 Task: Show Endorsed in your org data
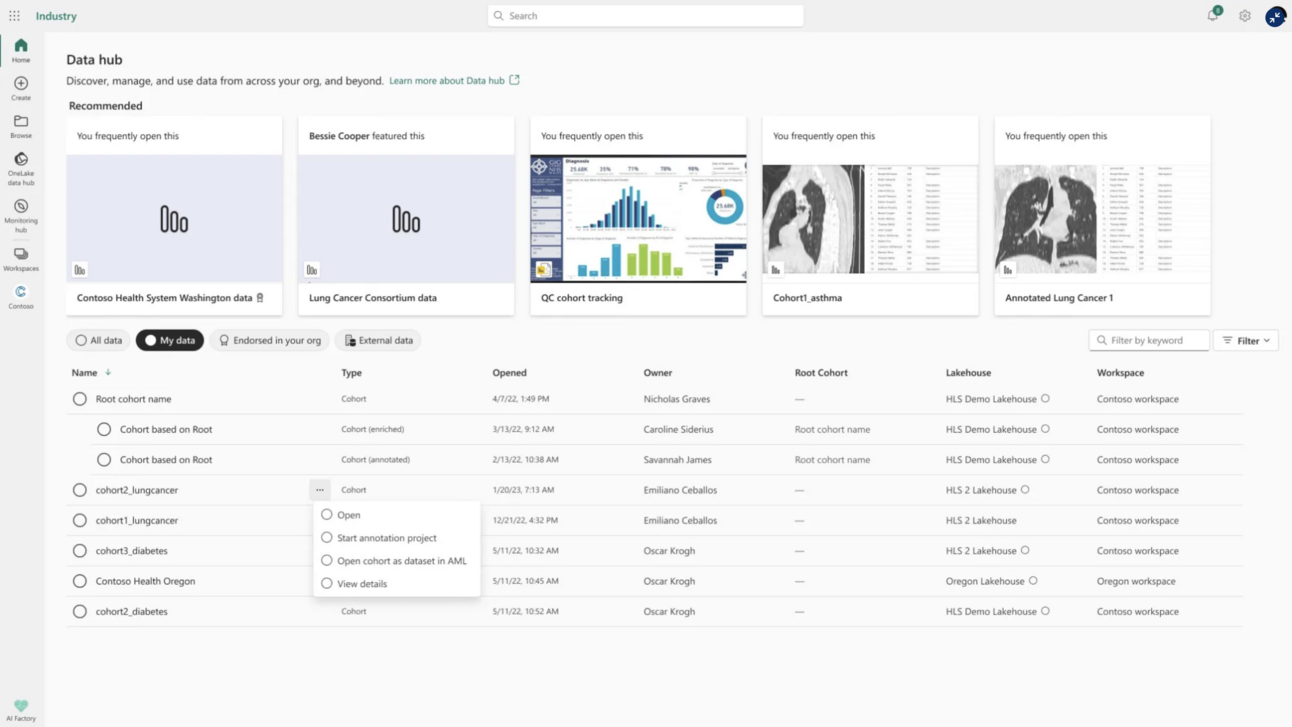pos(269,340)
